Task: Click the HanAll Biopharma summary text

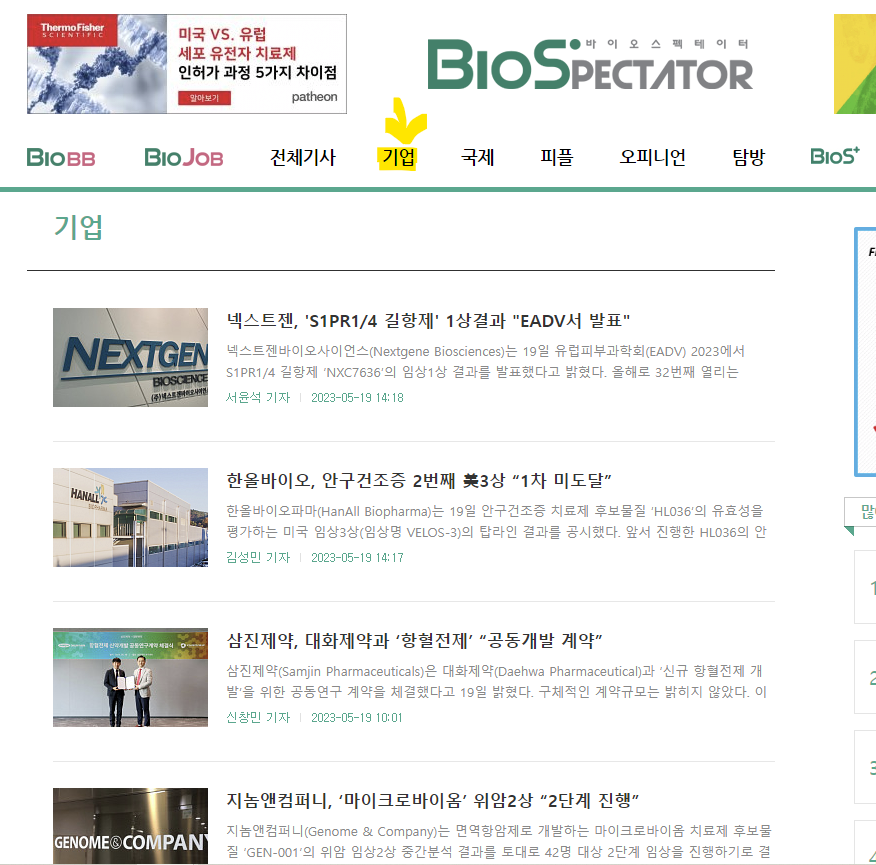Action: click(496, 521)
